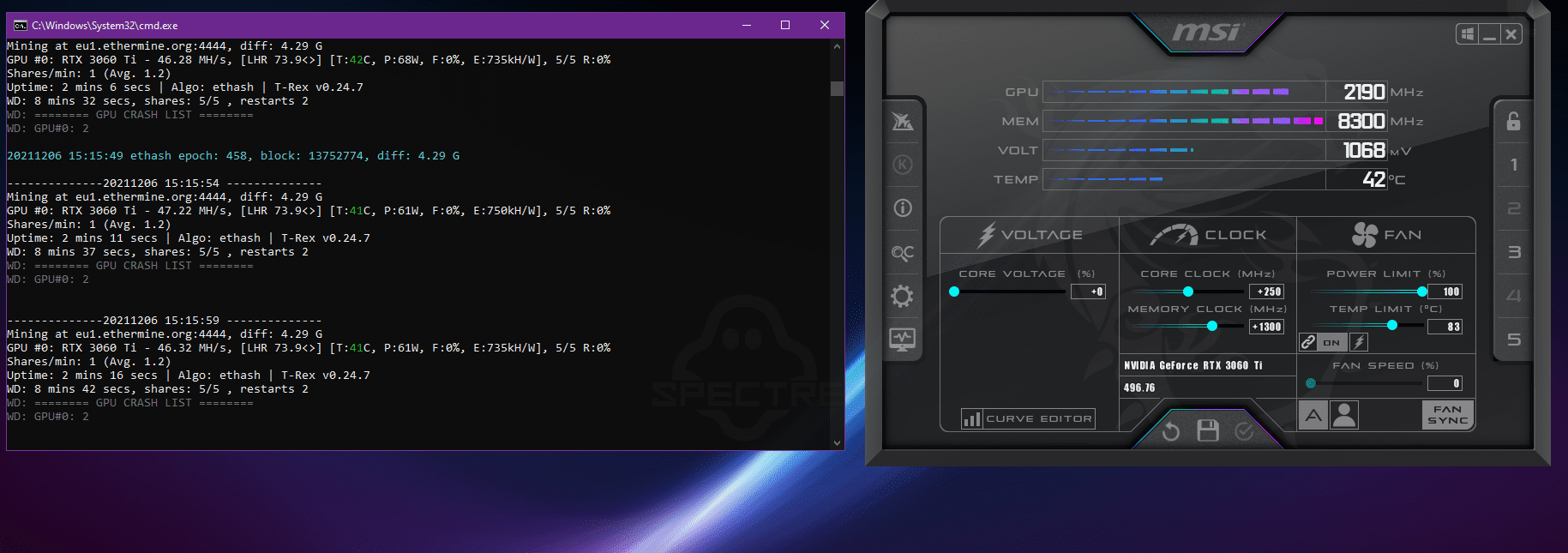Click driver version 496.76 text
1568x553 pixels.
tap(1139, 388)
